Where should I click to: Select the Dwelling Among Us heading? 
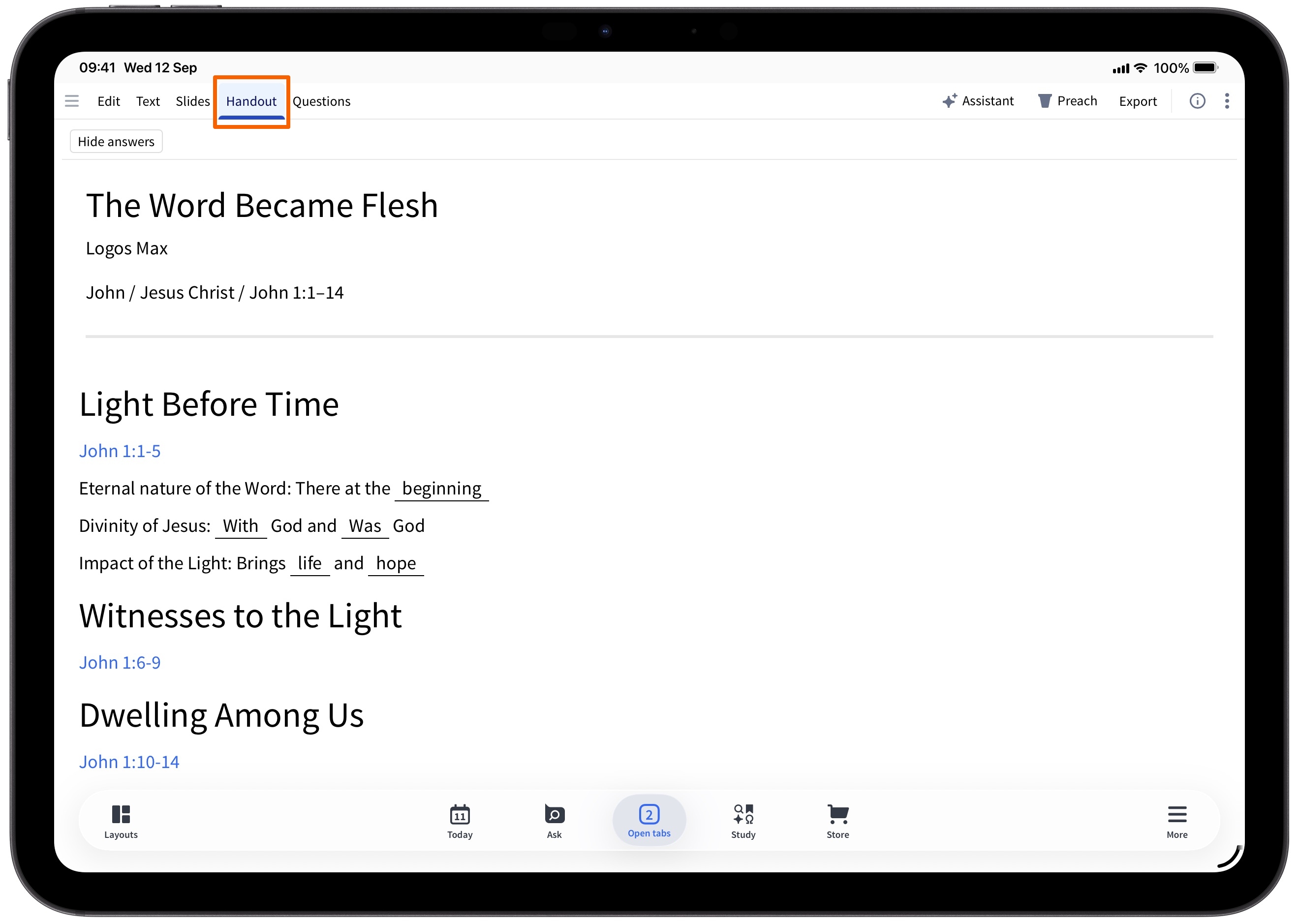coord(221,715)
